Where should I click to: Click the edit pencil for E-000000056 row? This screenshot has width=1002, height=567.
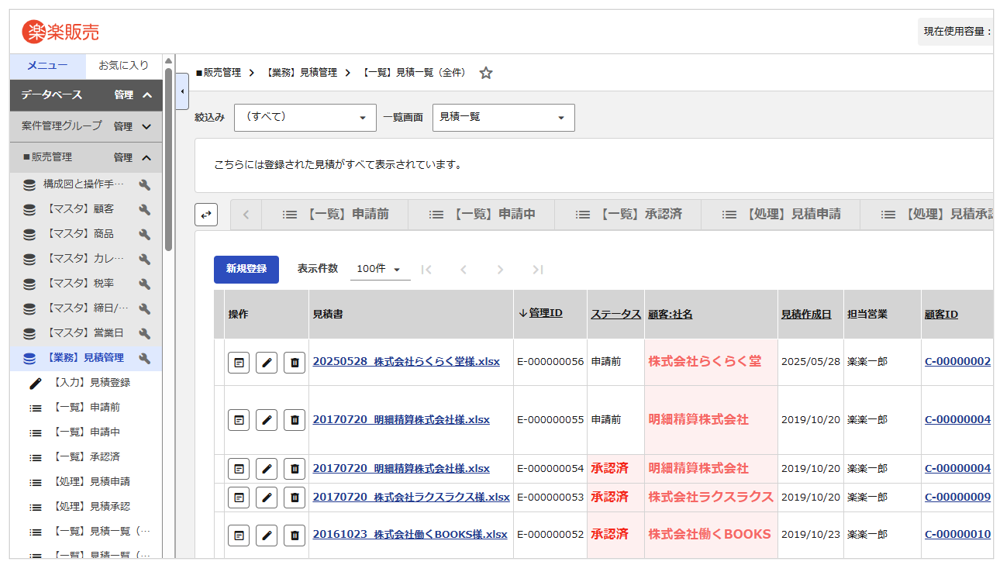click(266, 362)
